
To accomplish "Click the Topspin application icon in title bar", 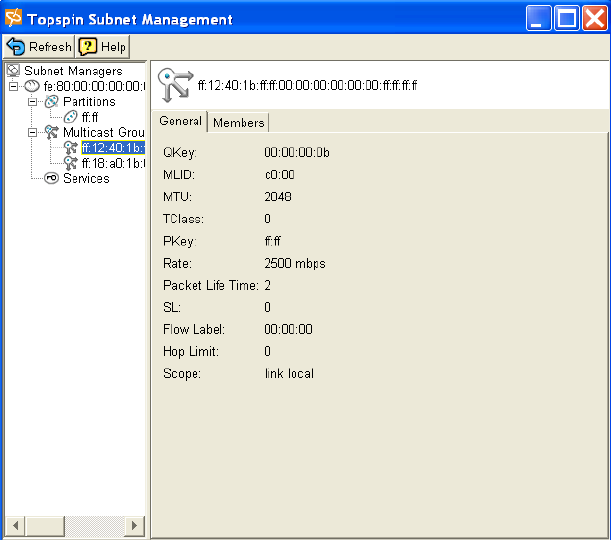I will point(14,19).
